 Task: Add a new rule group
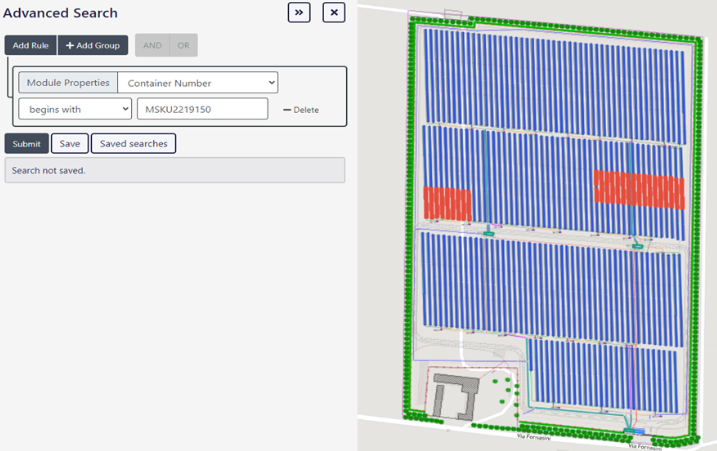[x=93, y=45]
